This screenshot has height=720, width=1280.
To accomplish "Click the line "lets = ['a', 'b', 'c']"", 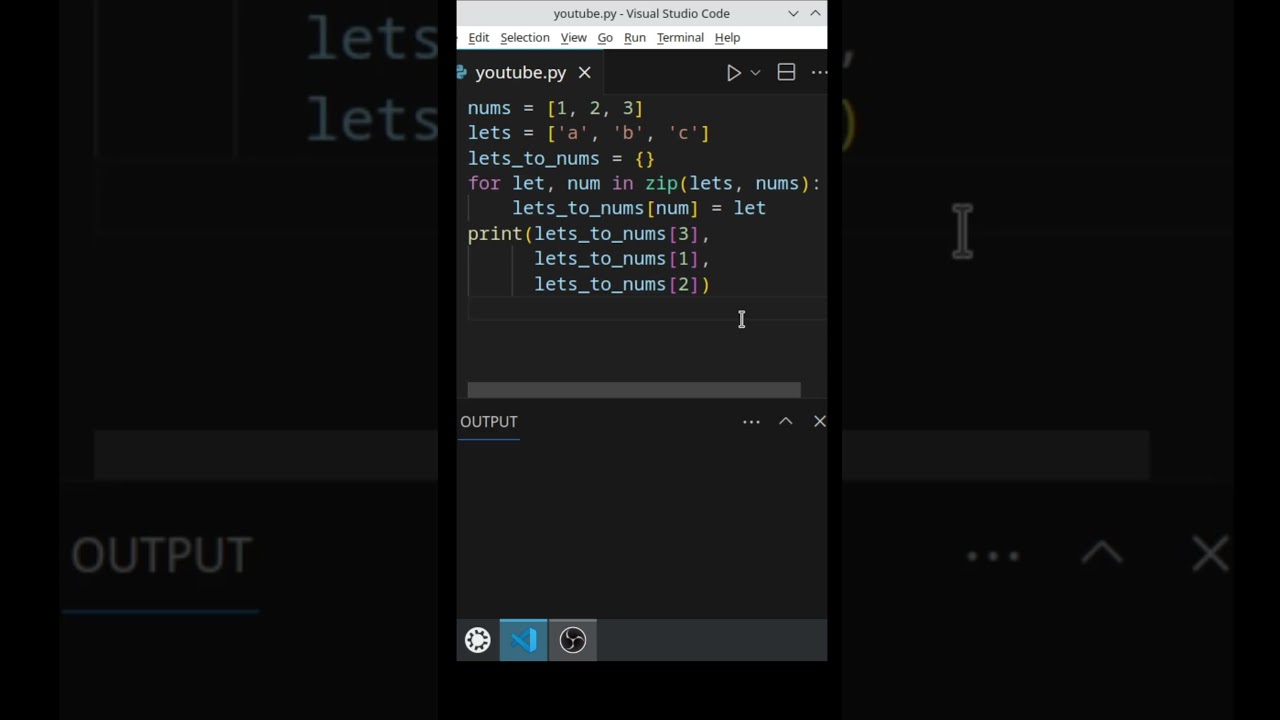I will (588, 133).
